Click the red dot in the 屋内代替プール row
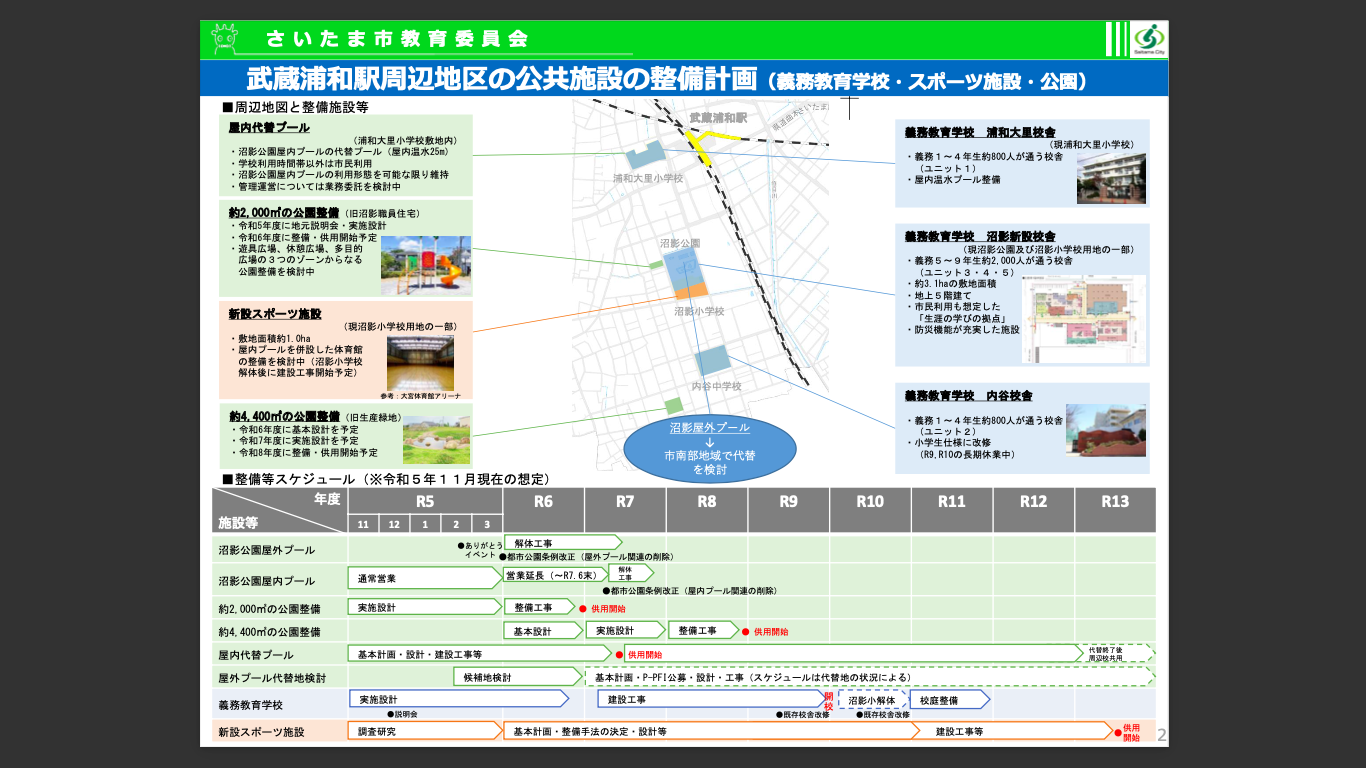This screenshot has height=768, width=1366. coord(619,655)
